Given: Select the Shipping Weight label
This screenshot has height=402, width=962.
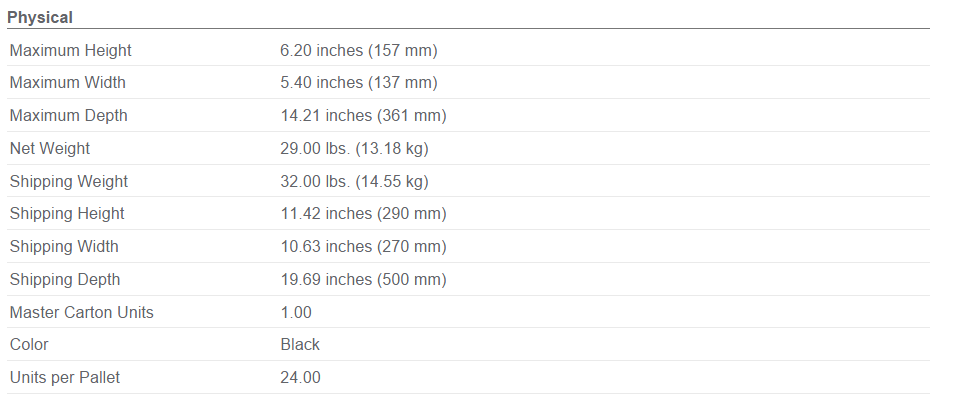Looking at the screenshot, I should coord(69,182).
